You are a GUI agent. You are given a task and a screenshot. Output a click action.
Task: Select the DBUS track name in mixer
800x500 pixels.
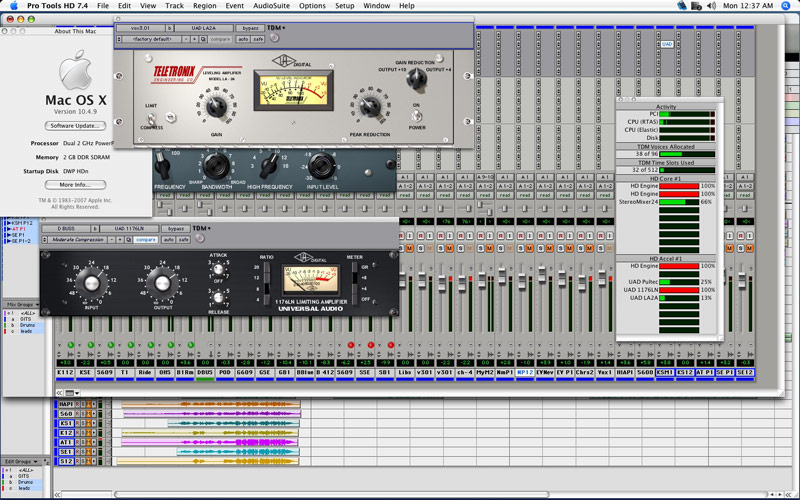pyautogui.click(x=204, y=372)
